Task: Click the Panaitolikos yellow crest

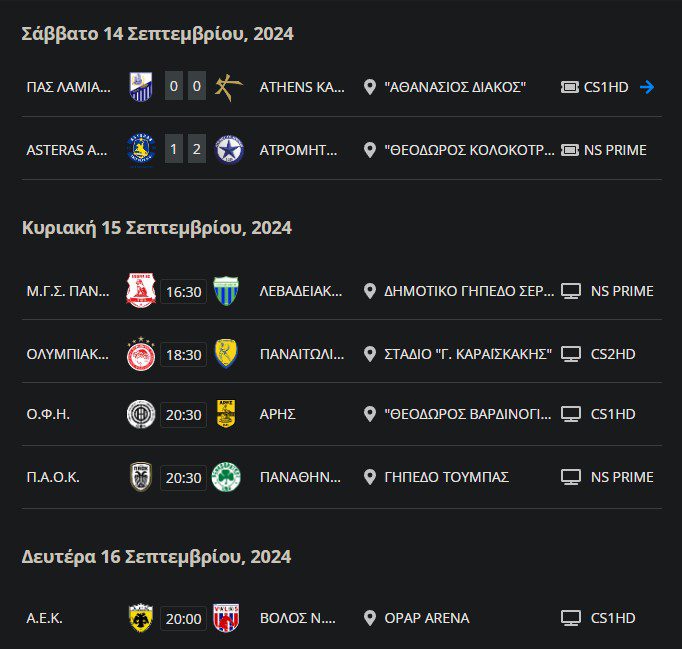Action: pyautogui.click(x=226, y=354)
